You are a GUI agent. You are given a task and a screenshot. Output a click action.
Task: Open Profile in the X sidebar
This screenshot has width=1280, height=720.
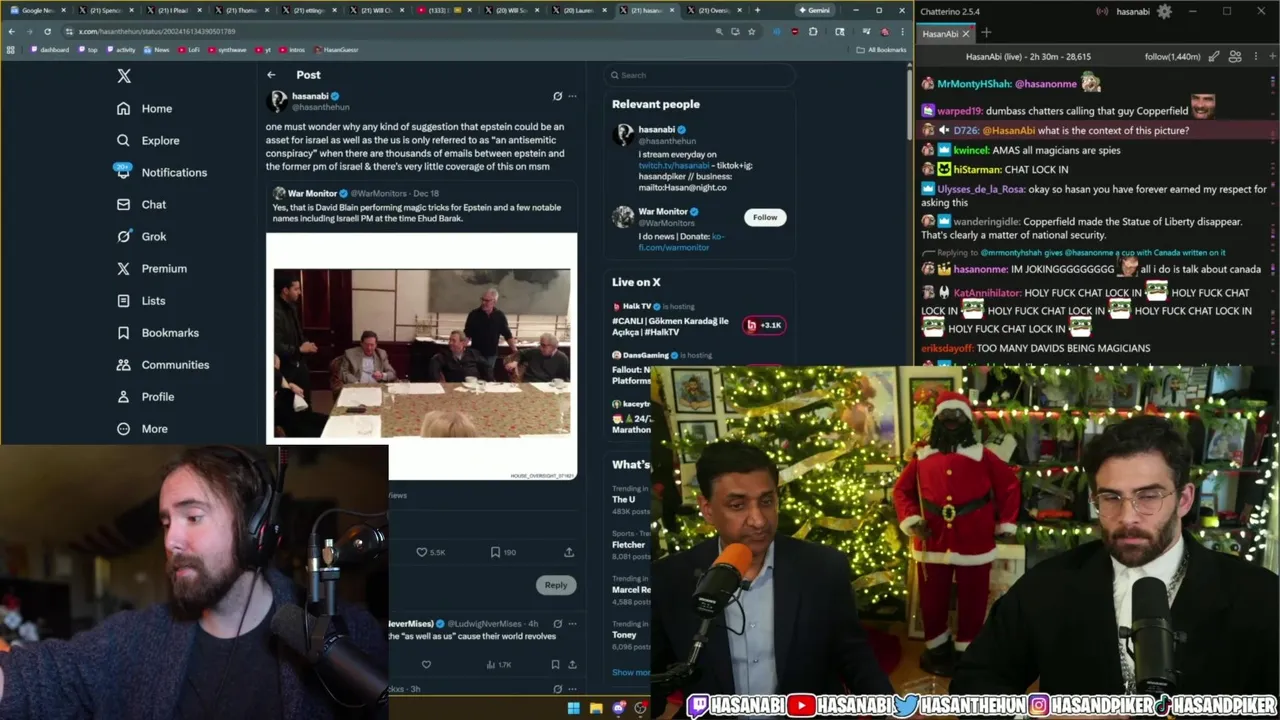point(146,396)
